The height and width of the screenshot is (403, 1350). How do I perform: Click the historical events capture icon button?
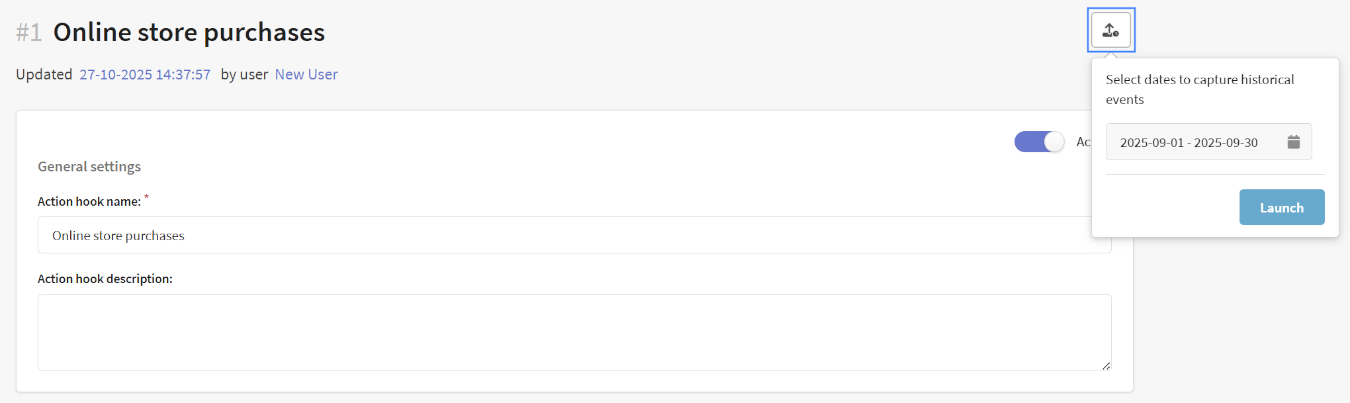tap(1111, 30)
